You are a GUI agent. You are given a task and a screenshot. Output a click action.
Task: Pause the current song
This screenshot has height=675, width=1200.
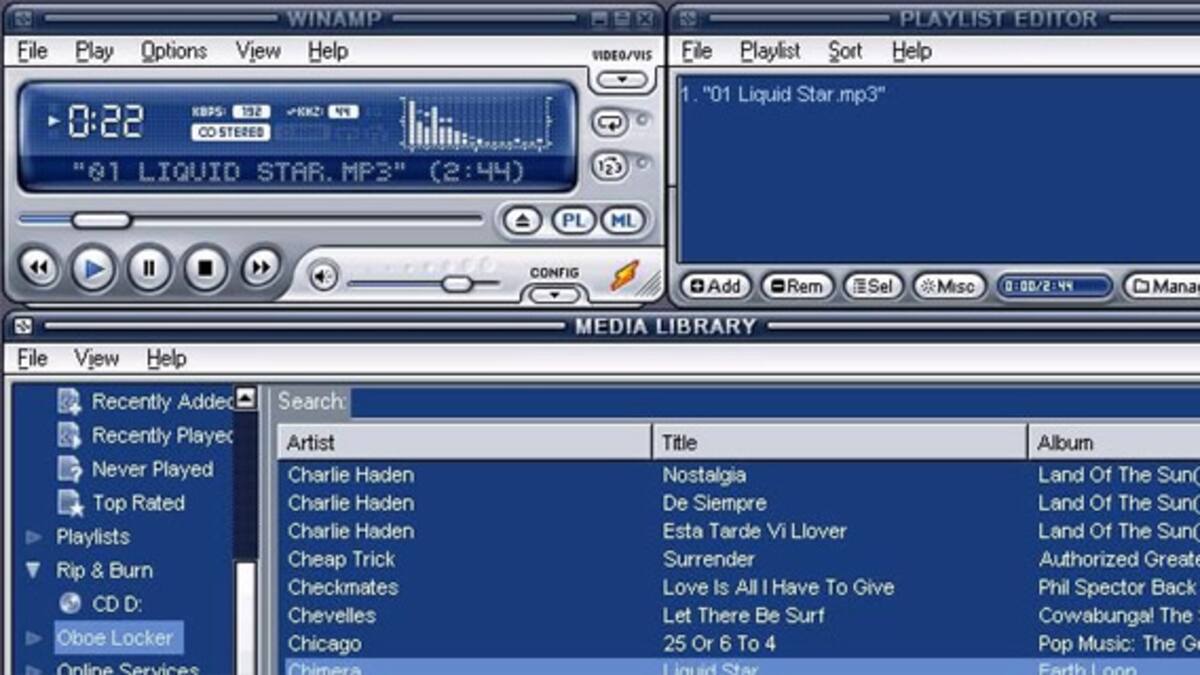(149, 268)
